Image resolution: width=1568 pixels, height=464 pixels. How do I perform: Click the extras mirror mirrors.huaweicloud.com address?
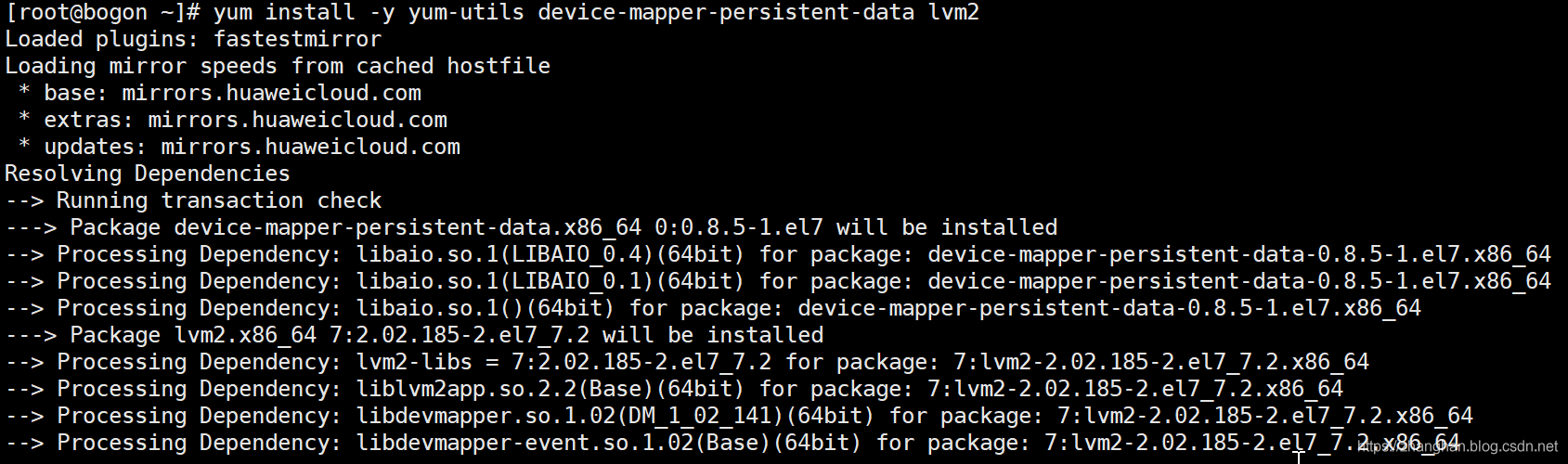click(x=297, y=121)
